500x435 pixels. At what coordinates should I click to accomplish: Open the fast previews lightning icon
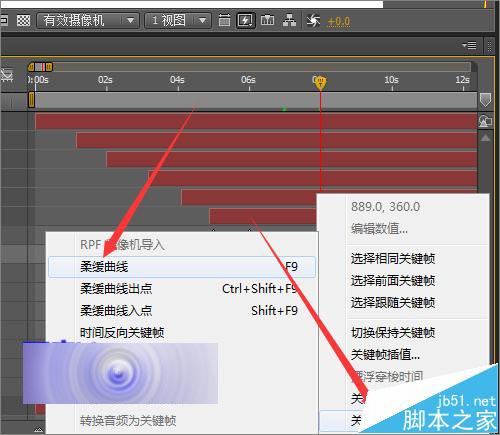click(x=246, y=21)
